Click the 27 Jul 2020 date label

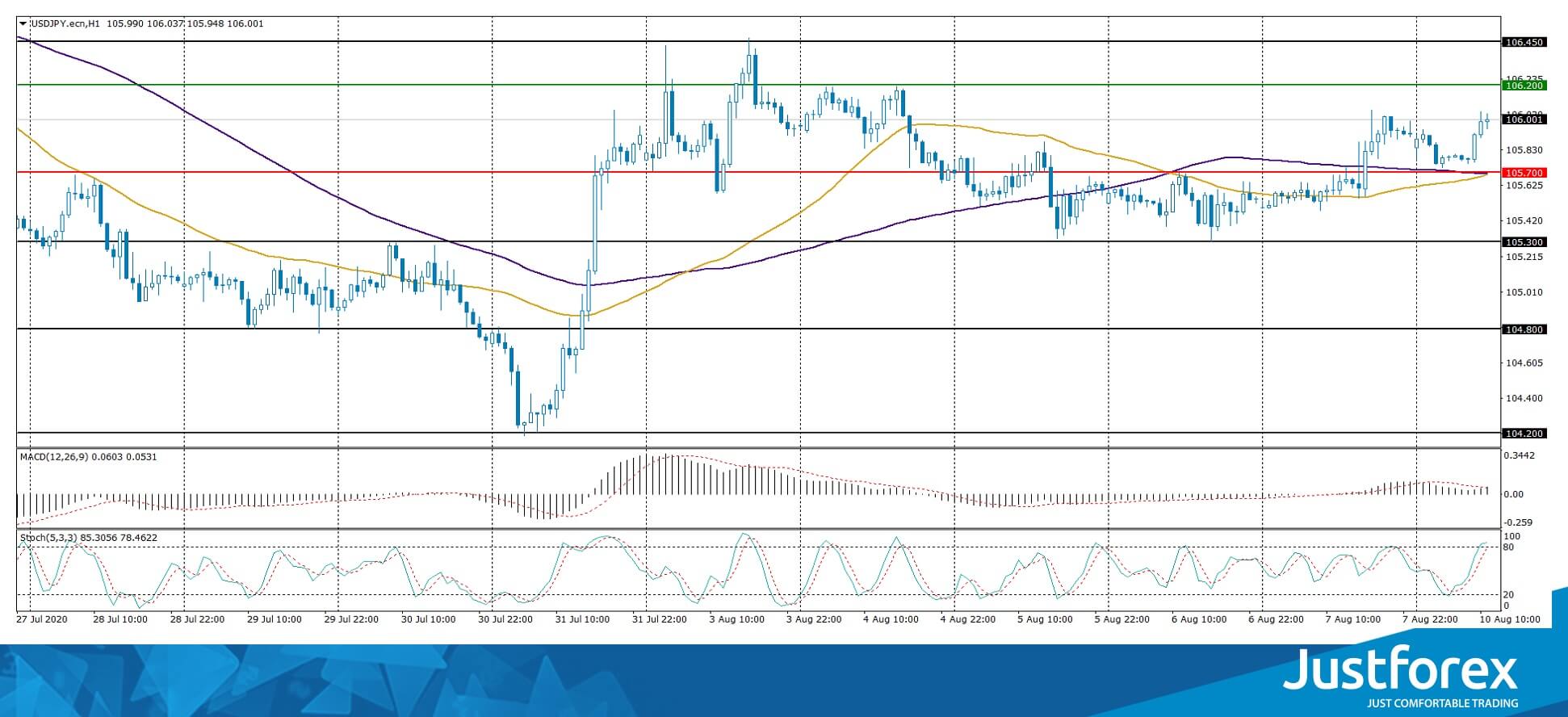(x=42, y=620)
